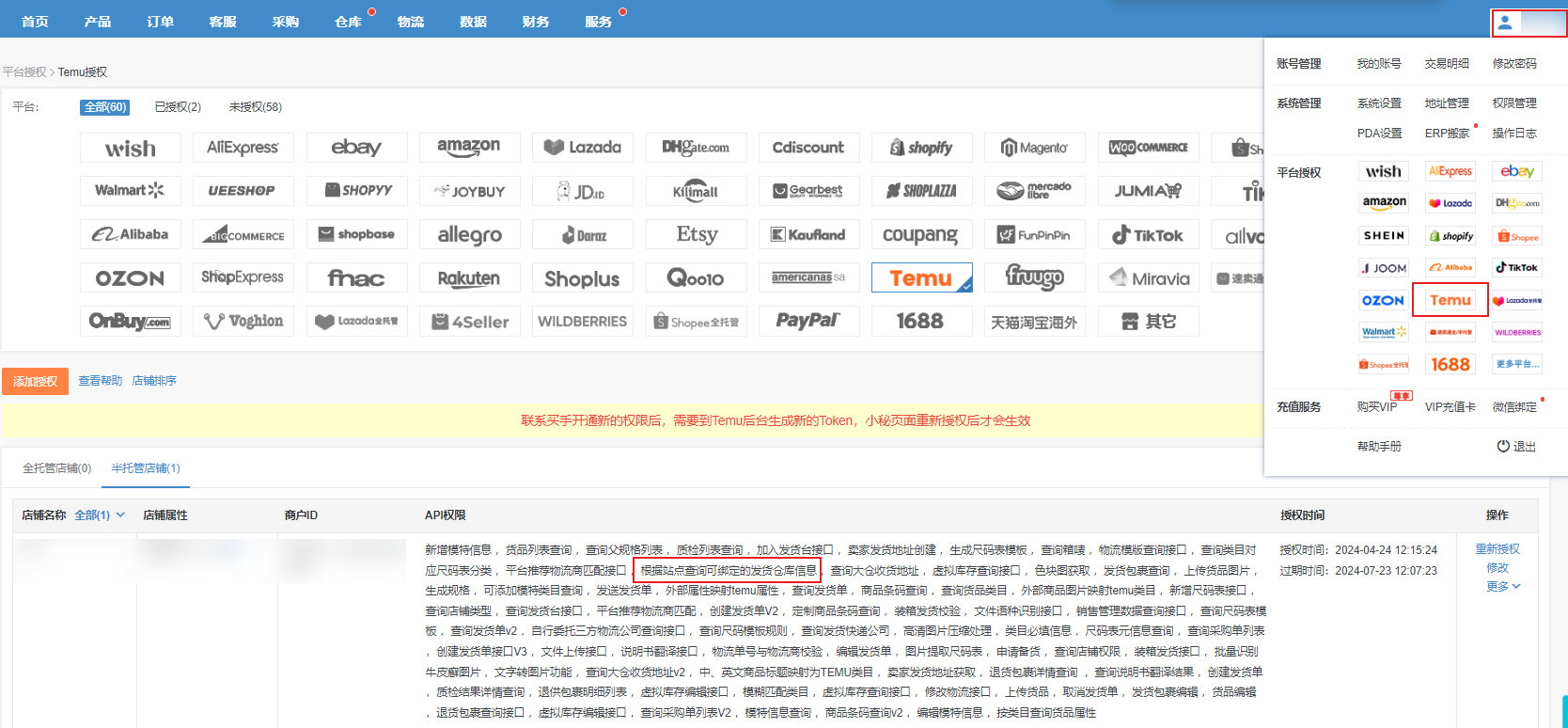This screenshot has width=1568, height=728.
Task: Pick the JOYBUY platform logo
Action: [469, 191]
